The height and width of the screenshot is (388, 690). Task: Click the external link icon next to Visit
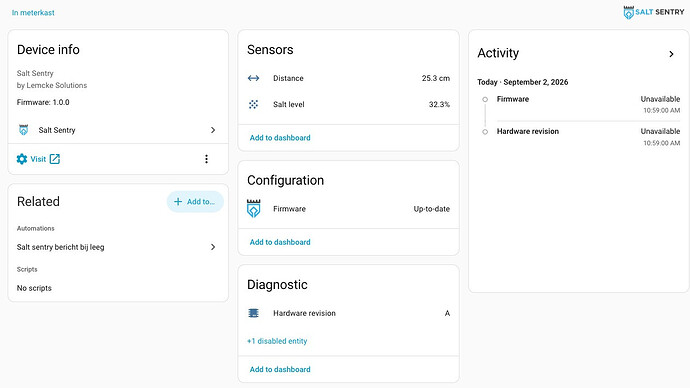55,159
